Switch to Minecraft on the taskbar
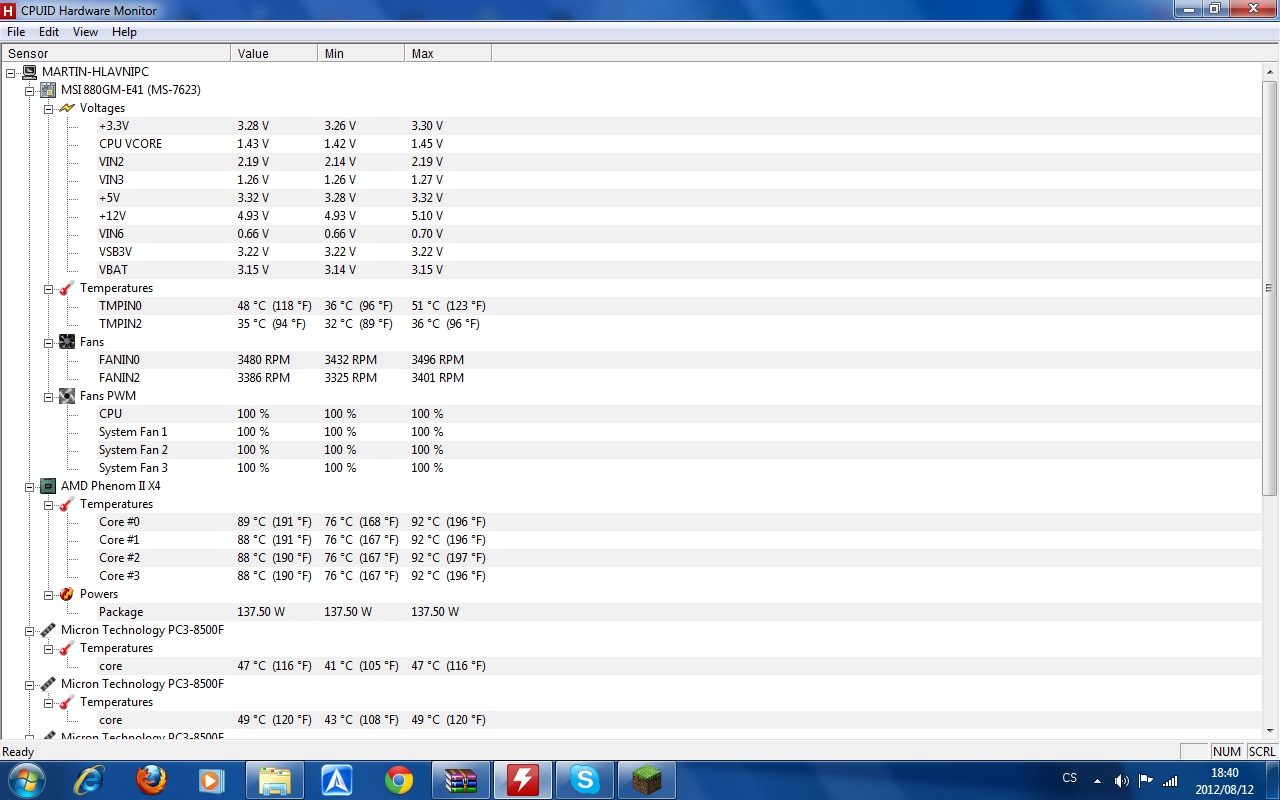The width and height of the screenshot is (1280, 800). pyautogui.click(x=647, y=780)
